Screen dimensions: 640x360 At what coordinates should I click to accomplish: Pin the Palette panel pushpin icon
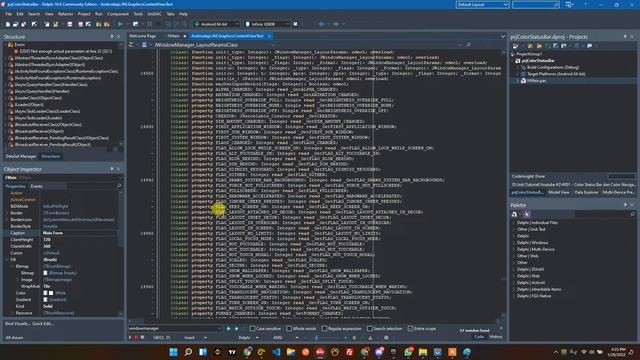[x=625, y=205]
